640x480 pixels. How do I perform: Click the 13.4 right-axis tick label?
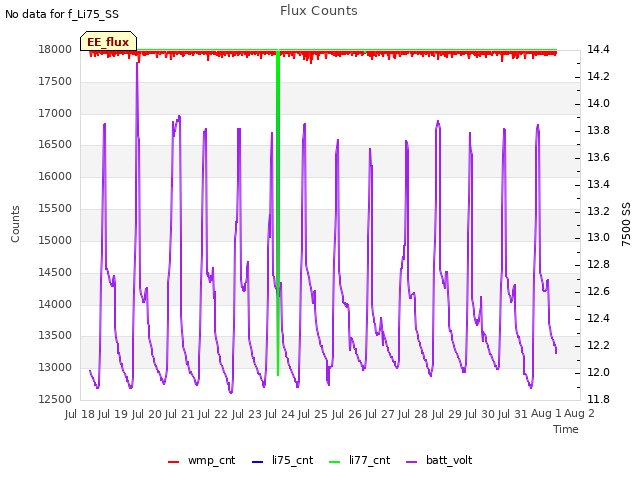tap(598, 184)
